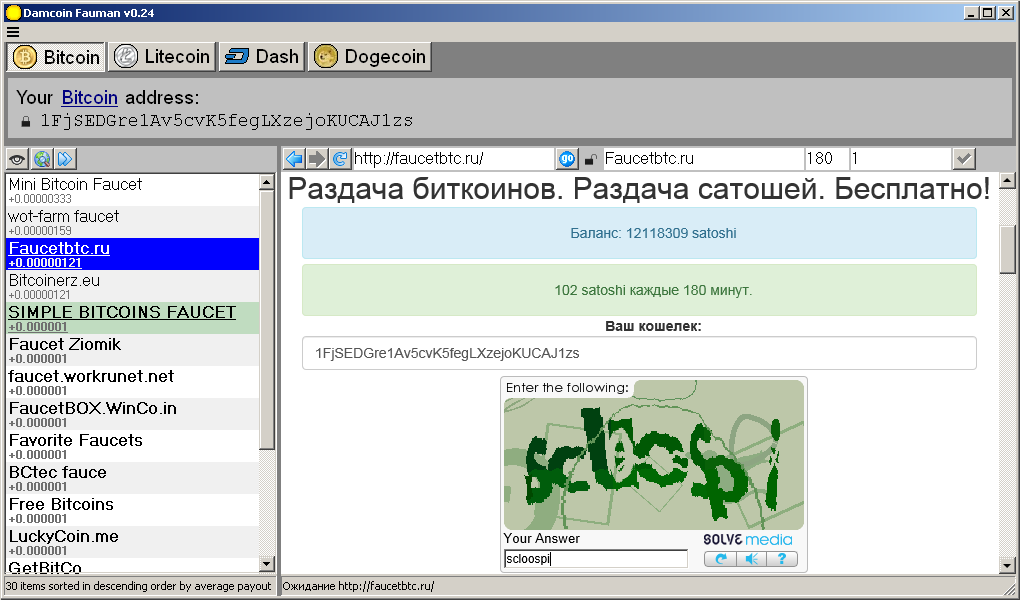1020x600 pixels.
Task: Click the blue 'go' button
Action: click(x=567, y=158)
